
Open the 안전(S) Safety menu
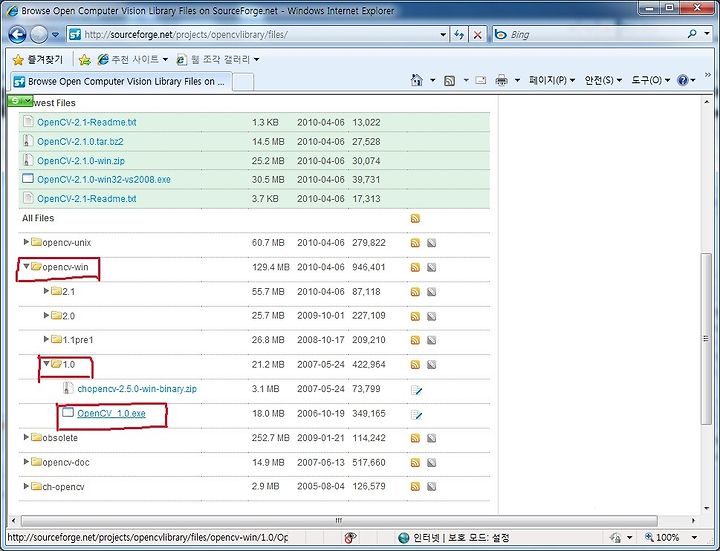pos(603,80)
